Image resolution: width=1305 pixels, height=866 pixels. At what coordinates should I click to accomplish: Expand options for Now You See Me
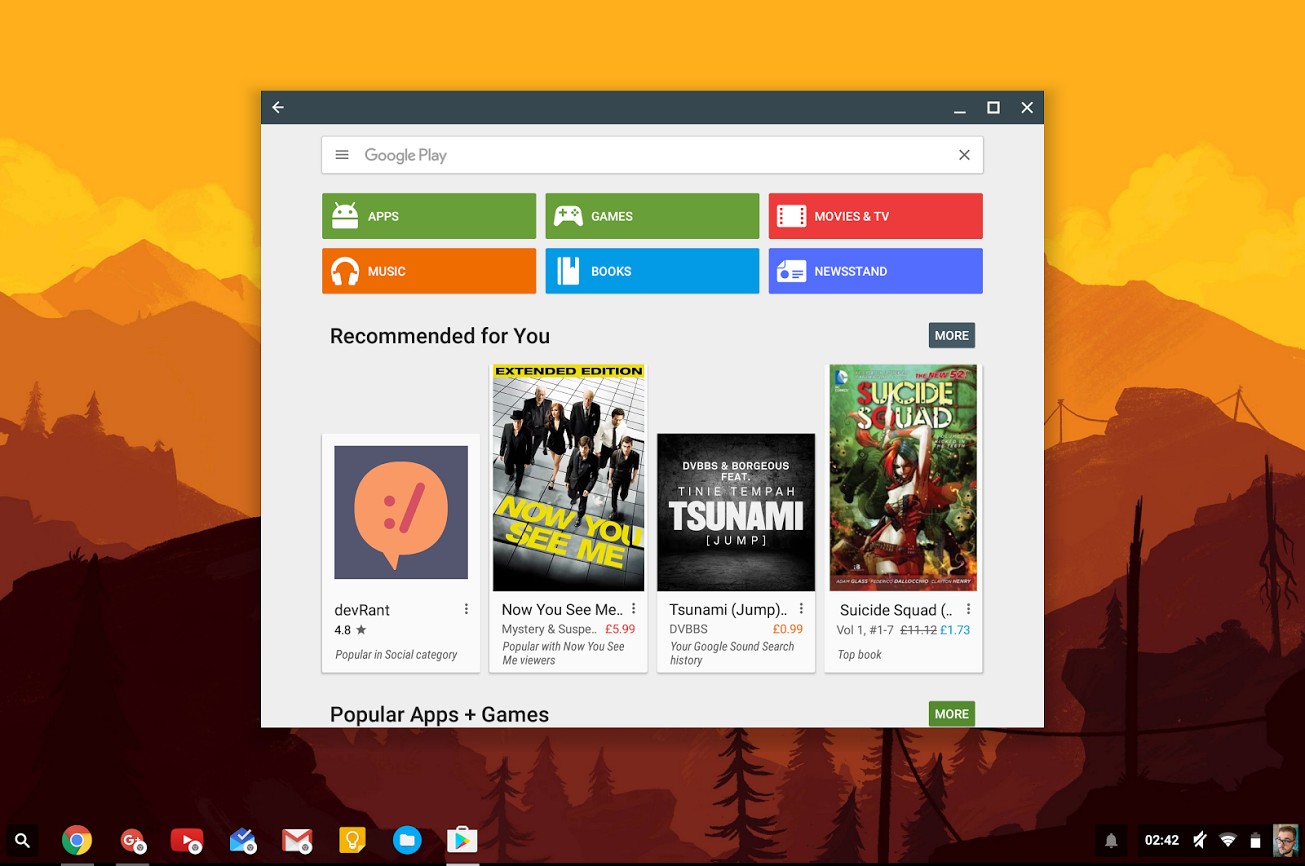633,609
